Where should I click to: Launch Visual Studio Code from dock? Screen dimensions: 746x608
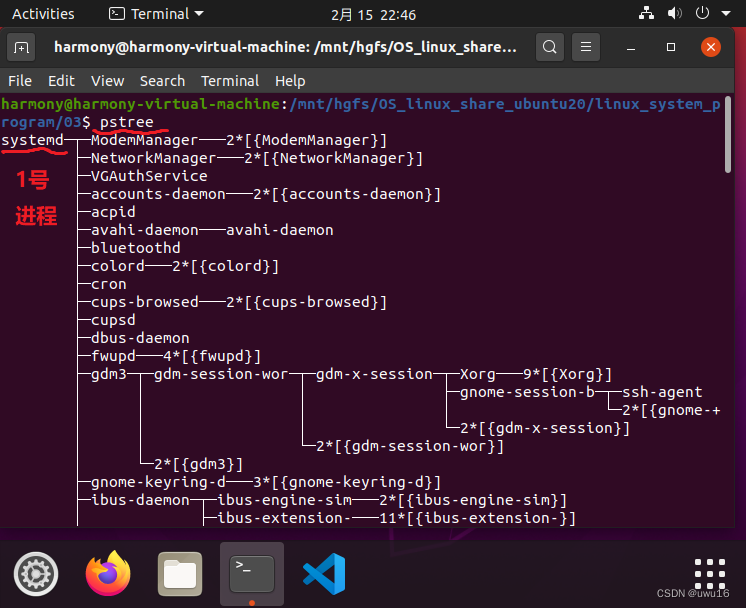(x=324, y=574)
